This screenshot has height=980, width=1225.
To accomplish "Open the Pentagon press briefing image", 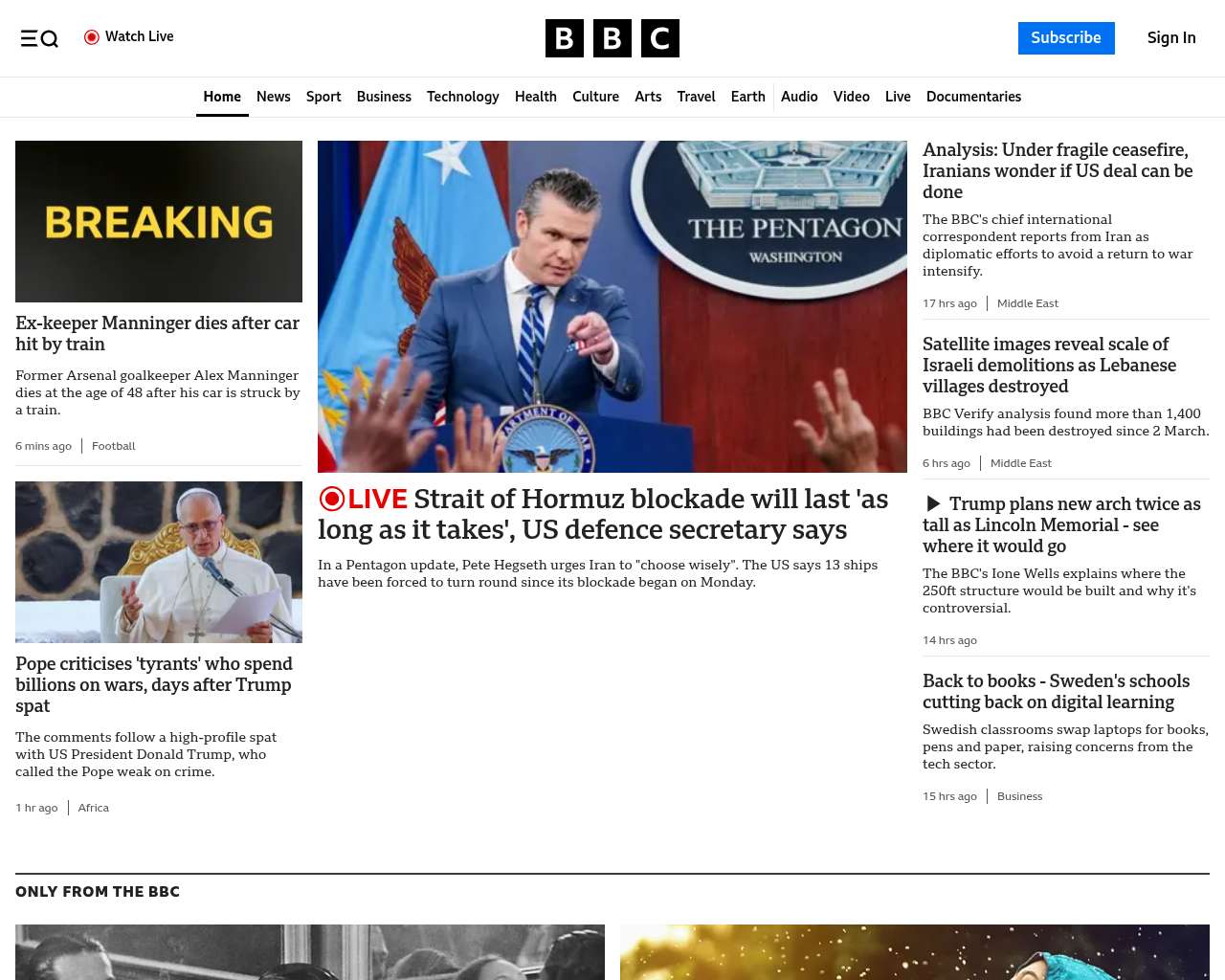I will pos(612,306).
